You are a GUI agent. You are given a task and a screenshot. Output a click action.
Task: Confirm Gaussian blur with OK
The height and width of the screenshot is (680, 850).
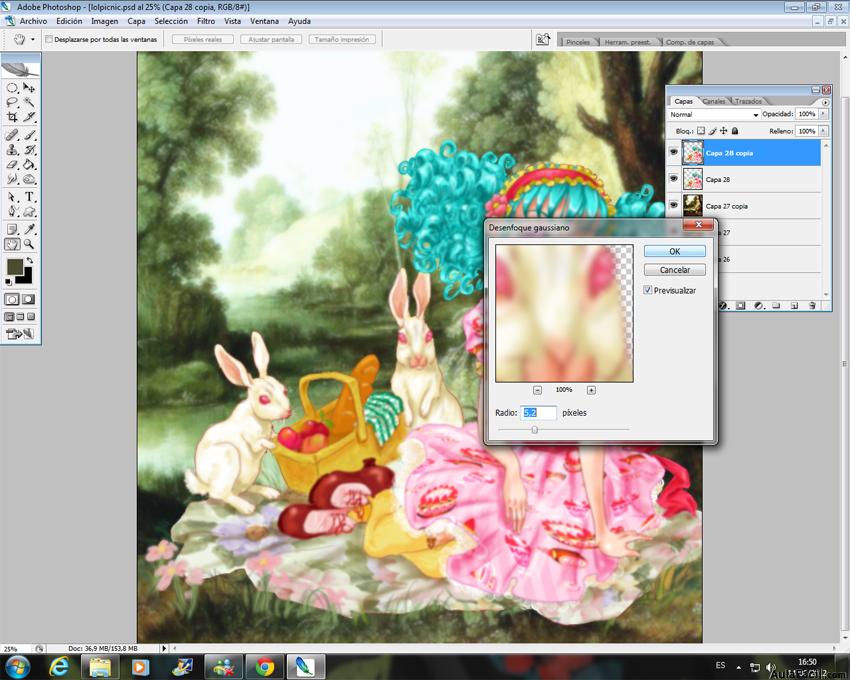click(674, 251)
